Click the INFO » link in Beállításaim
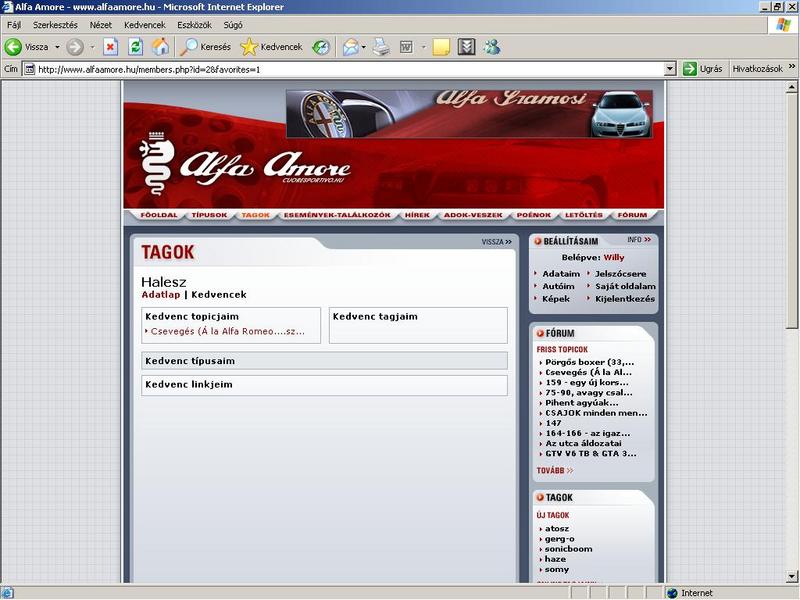800x600 pixels. click(639, 239)
